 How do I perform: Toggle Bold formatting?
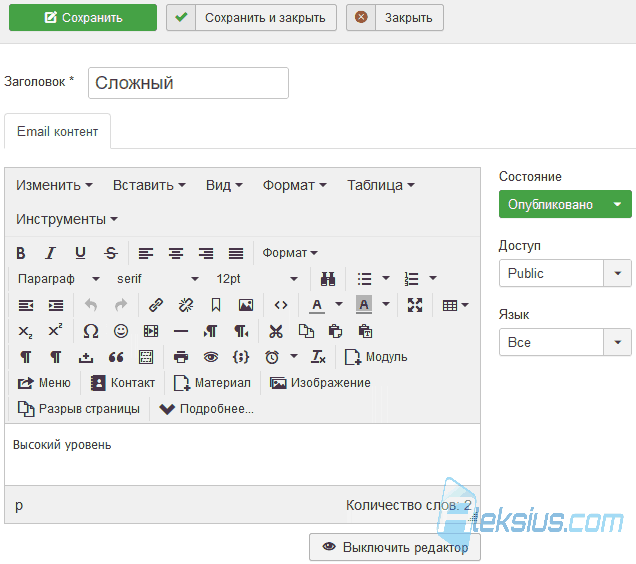pyautogui.click(x=21, y=253)
